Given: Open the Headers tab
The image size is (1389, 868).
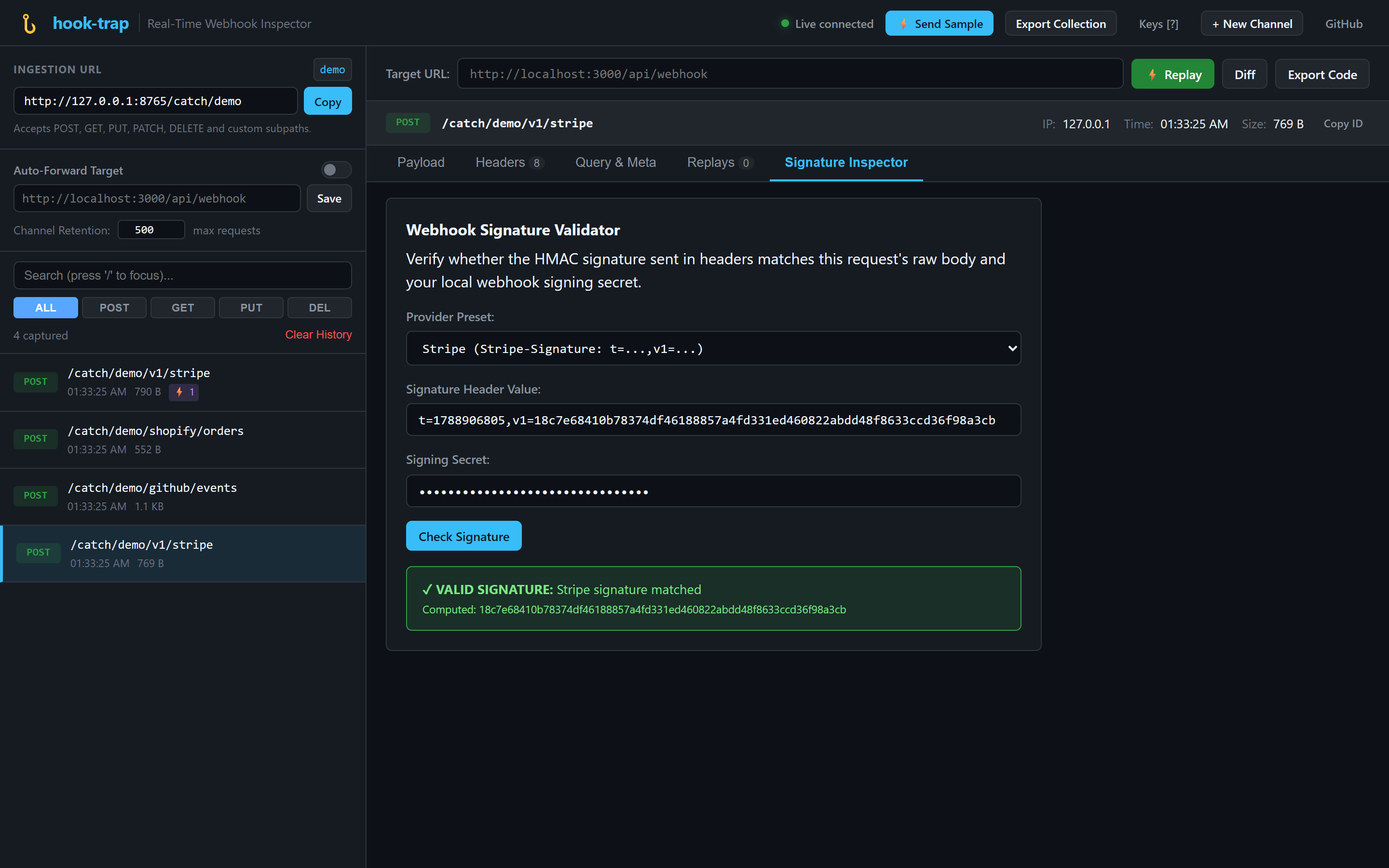Looking at the screenshot, I should click(x=509, y=163).
